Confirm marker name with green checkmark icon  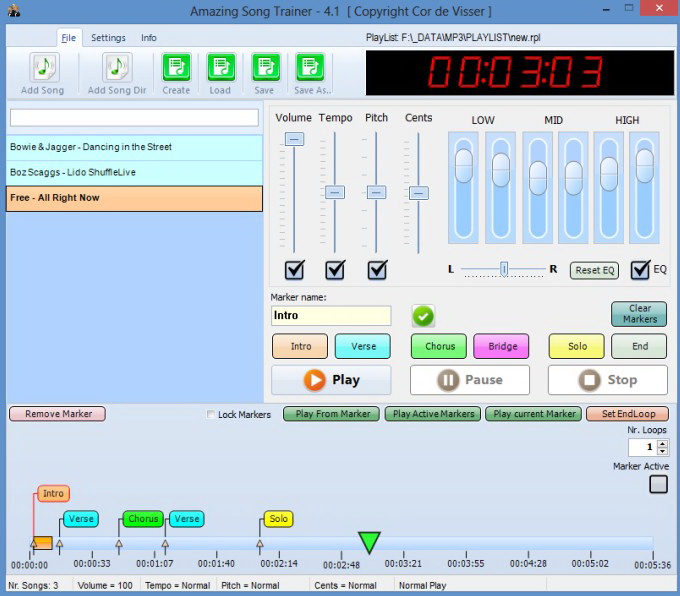pos(423,316)
